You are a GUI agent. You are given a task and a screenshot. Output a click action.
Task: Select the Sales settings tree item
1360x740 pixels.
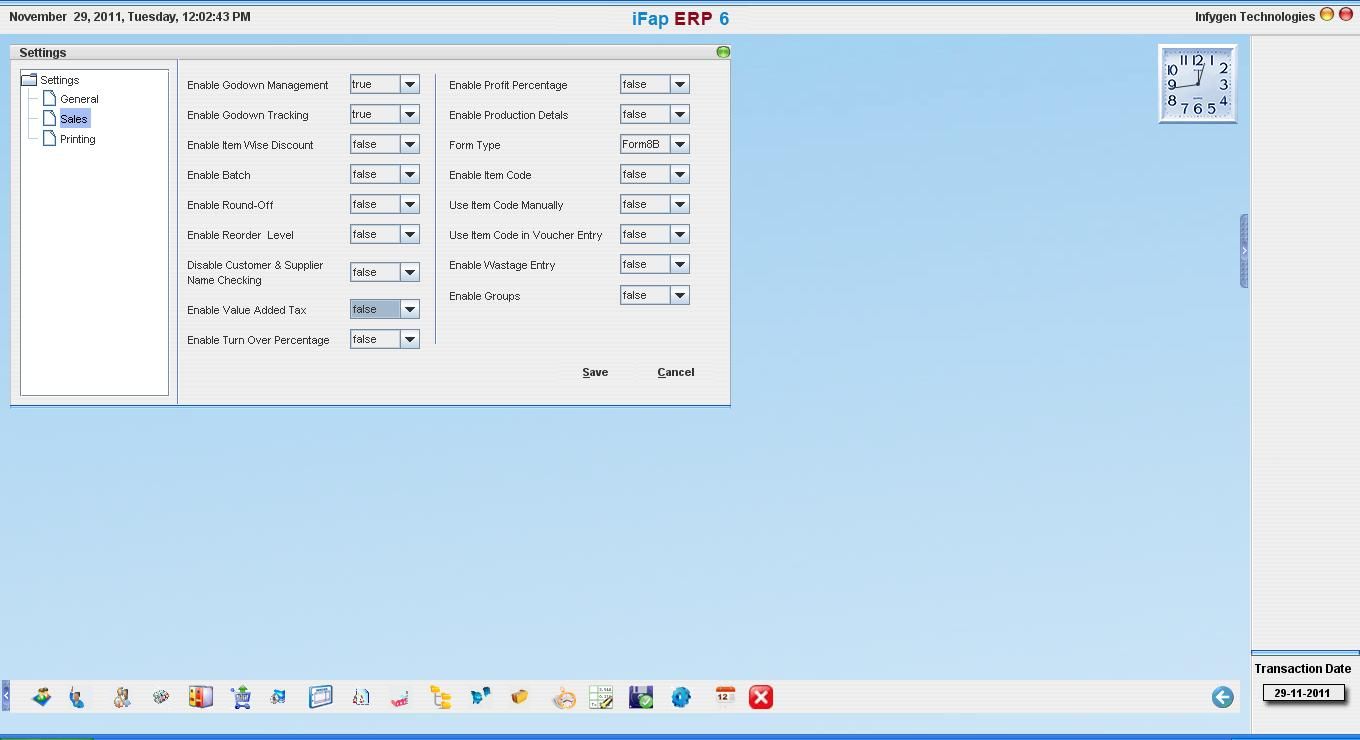[74, 119]
